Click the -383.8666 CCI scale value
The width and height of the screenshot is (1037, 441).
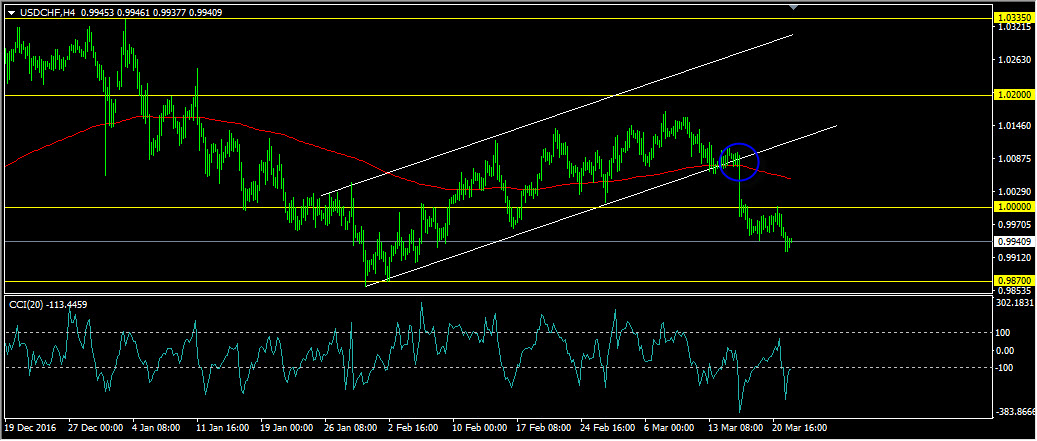coord(1015,412)
